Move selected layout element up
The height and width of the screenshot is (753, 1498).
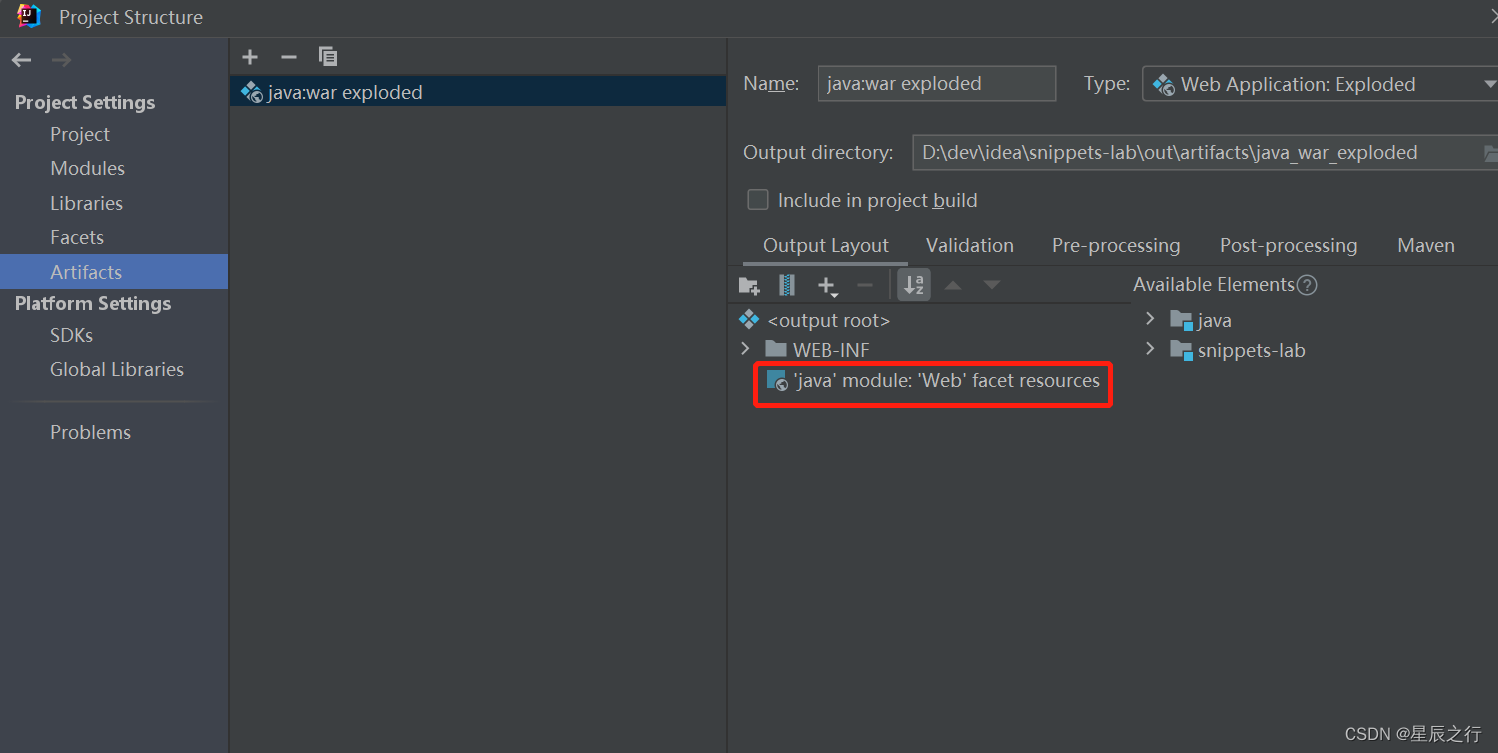click(953, 286)
